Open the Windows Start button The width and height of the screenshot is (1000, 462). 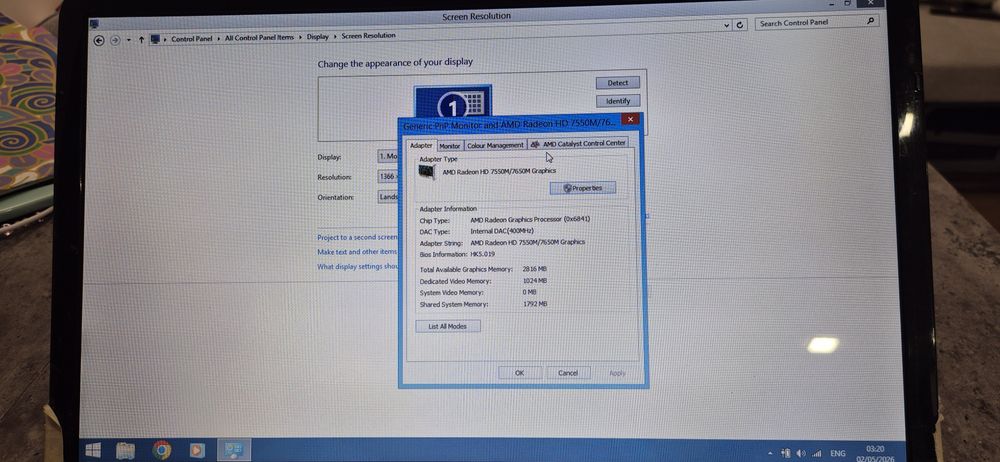93,451
